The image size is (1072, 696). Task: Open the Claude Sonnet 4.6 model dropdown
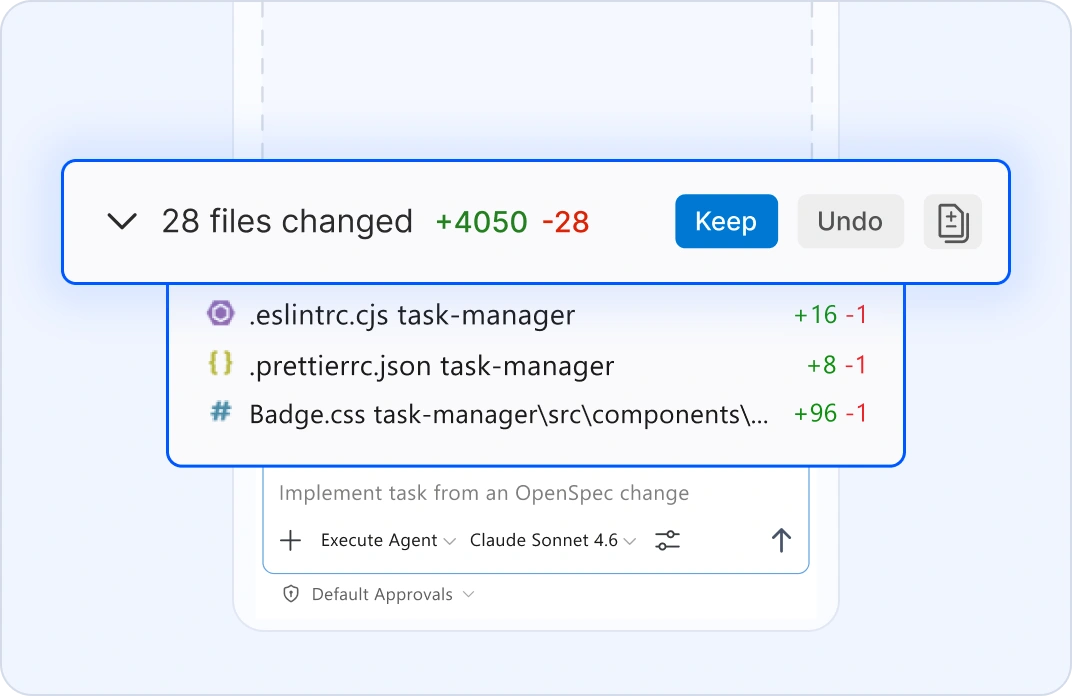pos(552,540)
